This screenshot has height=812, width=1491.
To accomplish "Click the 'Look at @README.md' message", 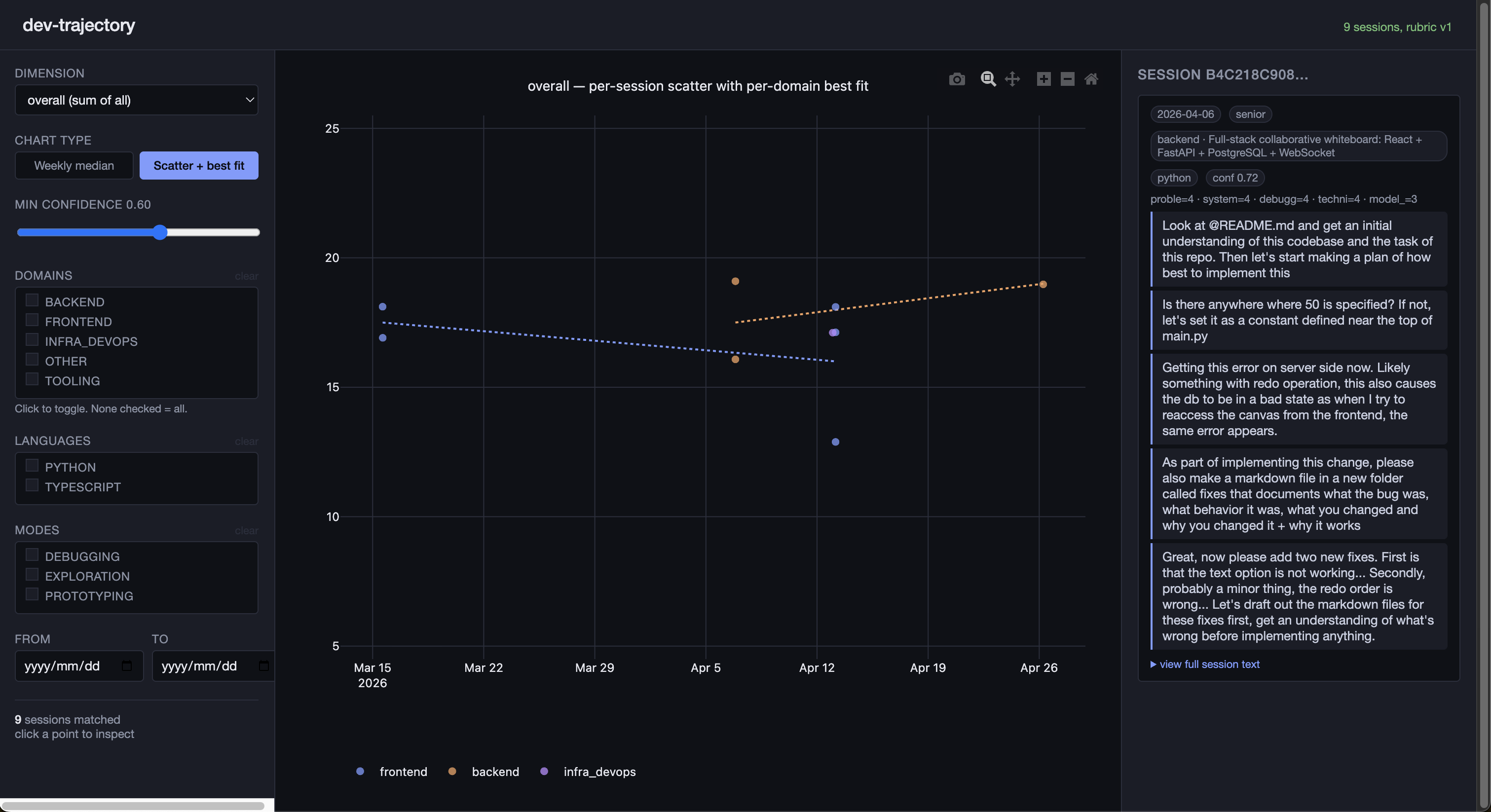I will pyautogui.click(x=1299, y=249).
